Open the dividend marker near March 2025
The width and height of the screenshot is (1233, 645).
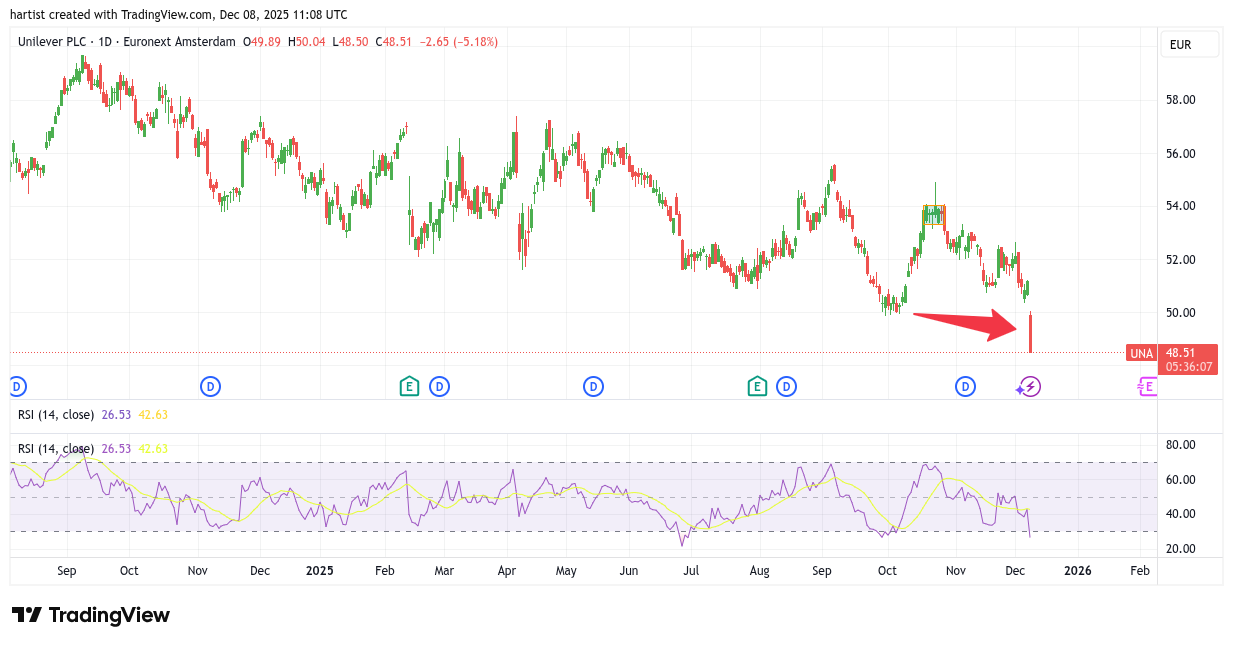pyautogui.click(x=439, y=386)
